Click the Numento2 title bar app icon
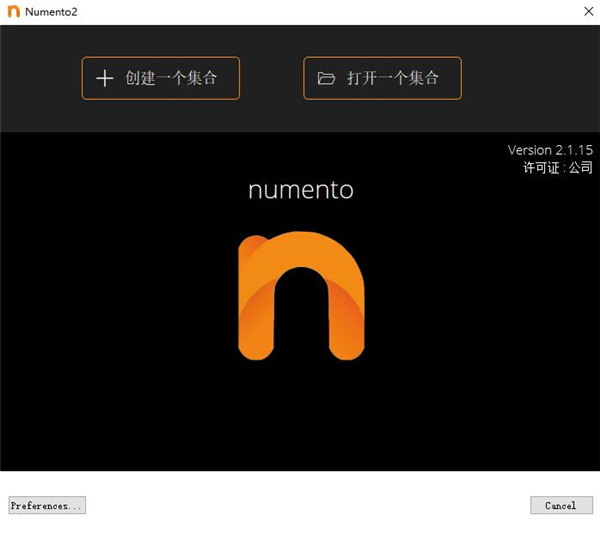The image size is (600, 539). click(x=14, y=11)
